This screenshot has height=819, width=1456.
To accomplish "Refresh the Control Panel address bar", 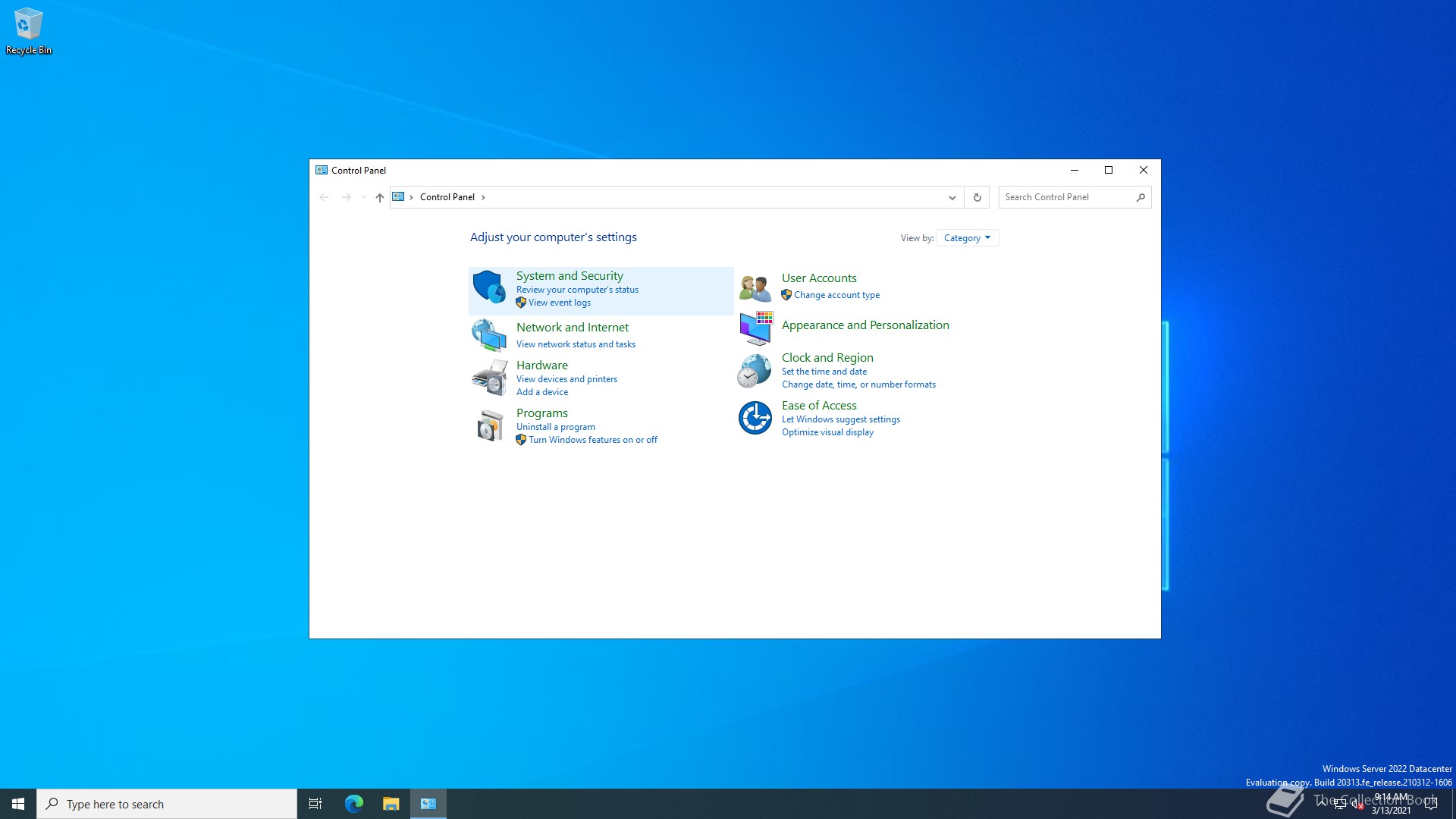I will [977, 197].
